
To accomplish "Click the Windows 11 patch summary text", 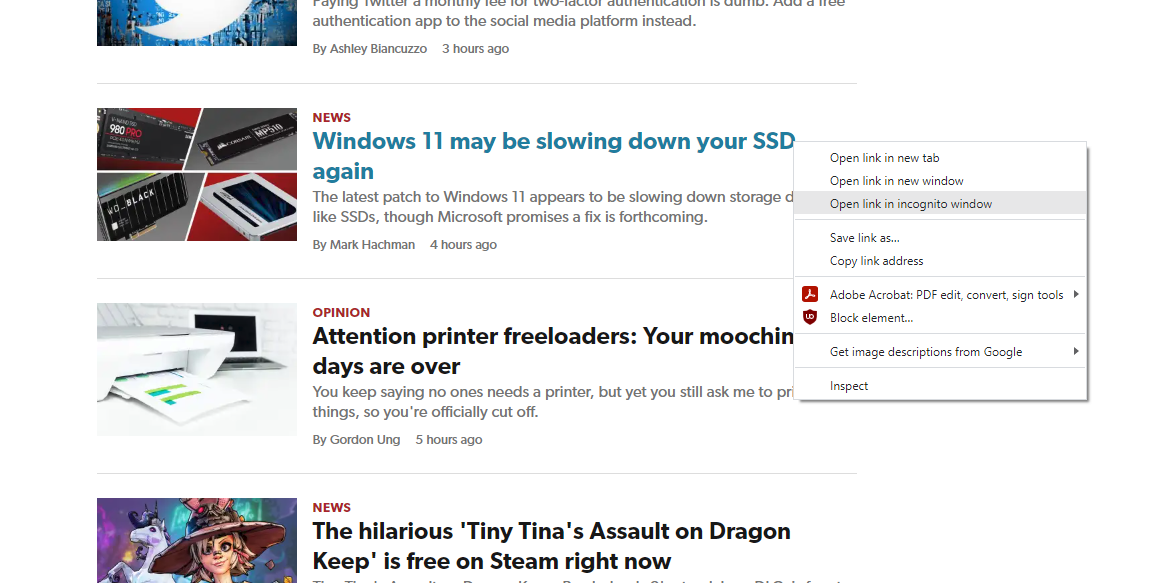I will point(554,207).
